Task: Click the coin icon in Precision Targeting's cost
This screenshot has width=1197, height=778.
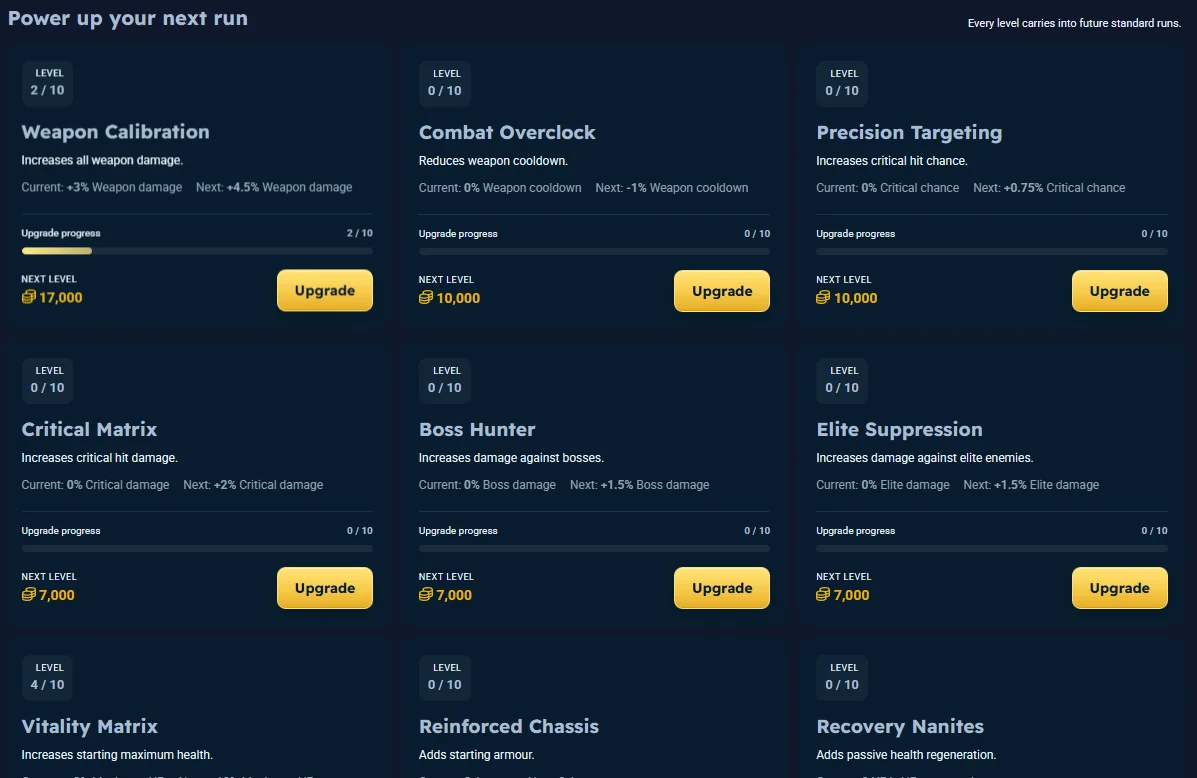Action: click(823, 298)
